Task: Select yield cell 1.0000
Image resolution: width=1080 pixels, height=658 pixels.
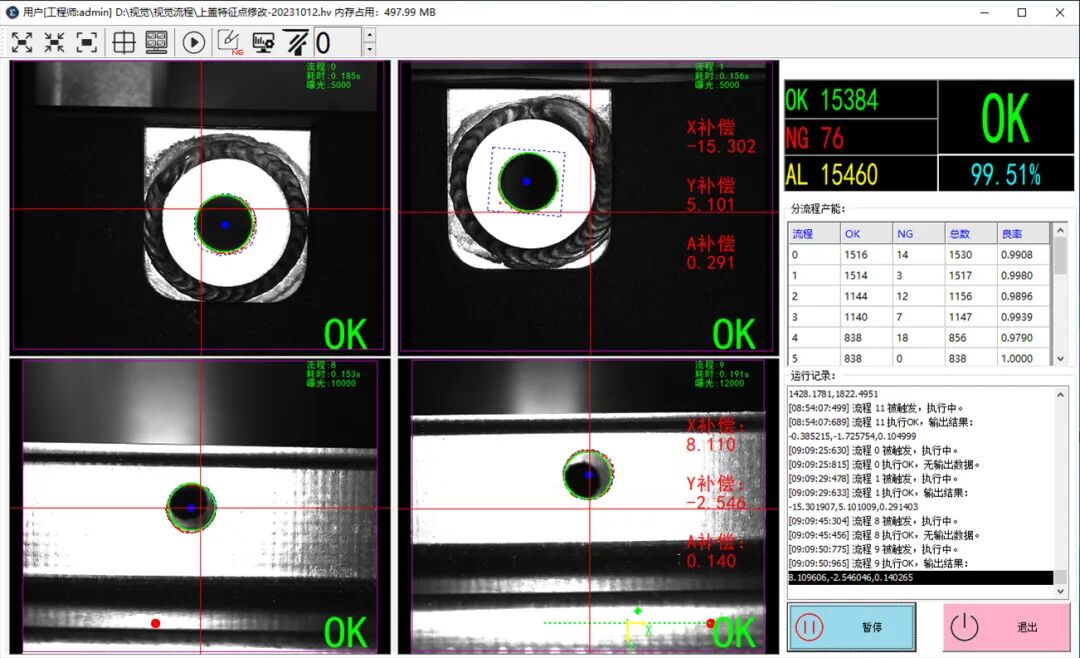Action: click(x=1024, y=358)
